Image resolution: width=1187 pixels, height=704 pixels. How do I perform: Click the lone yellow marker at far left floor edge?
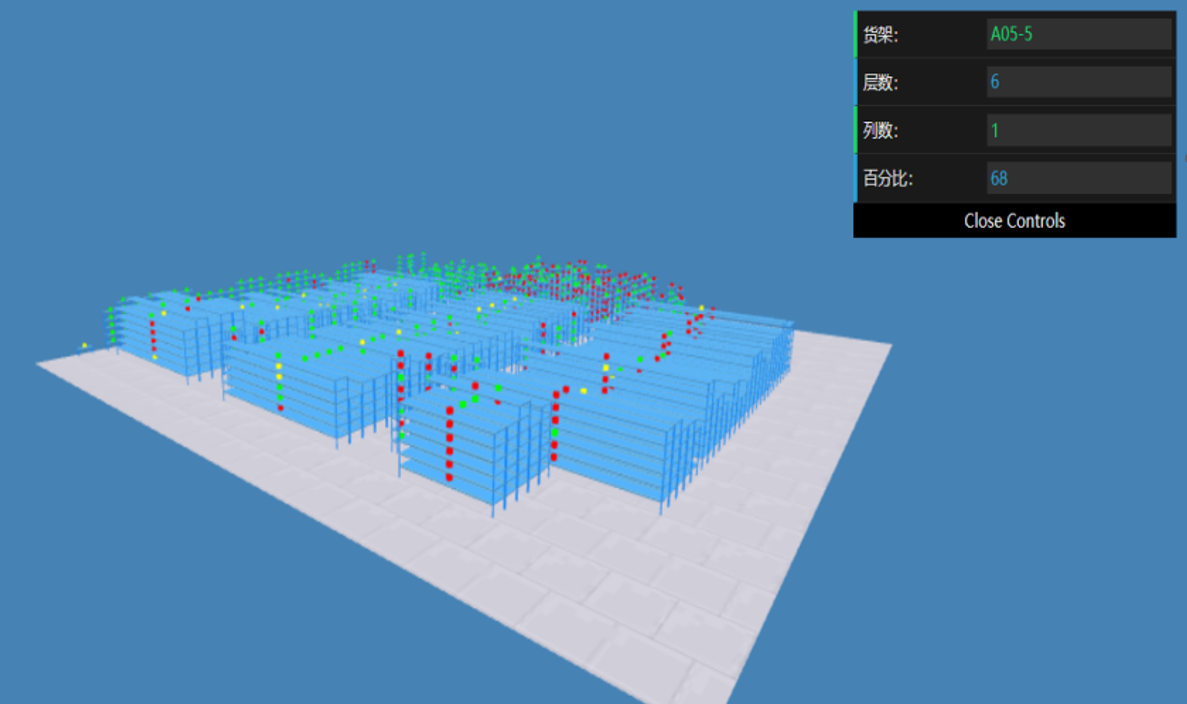tap(84, 346)
